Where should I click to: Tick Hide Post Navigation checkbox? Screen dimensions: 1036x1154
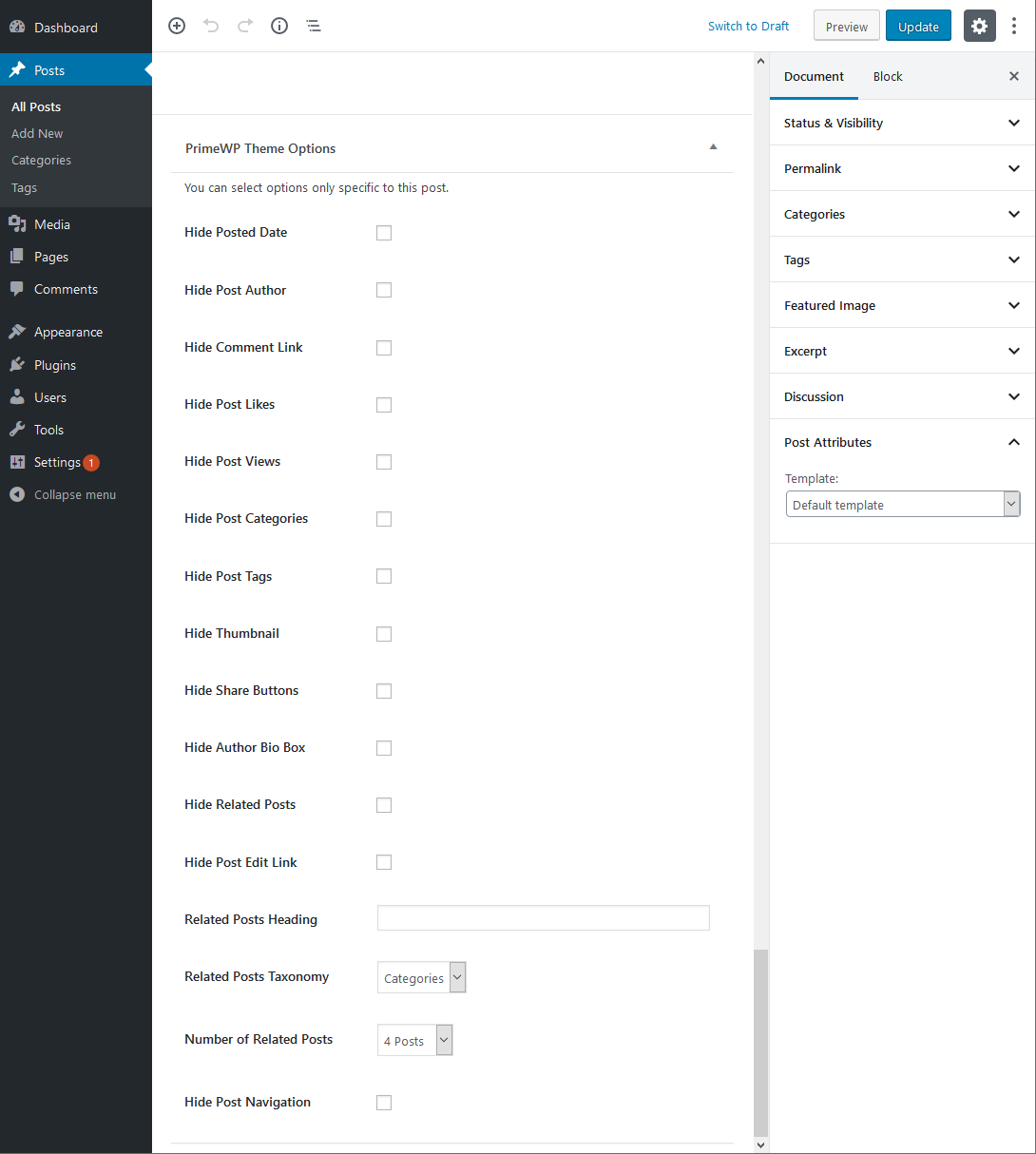384,1103
